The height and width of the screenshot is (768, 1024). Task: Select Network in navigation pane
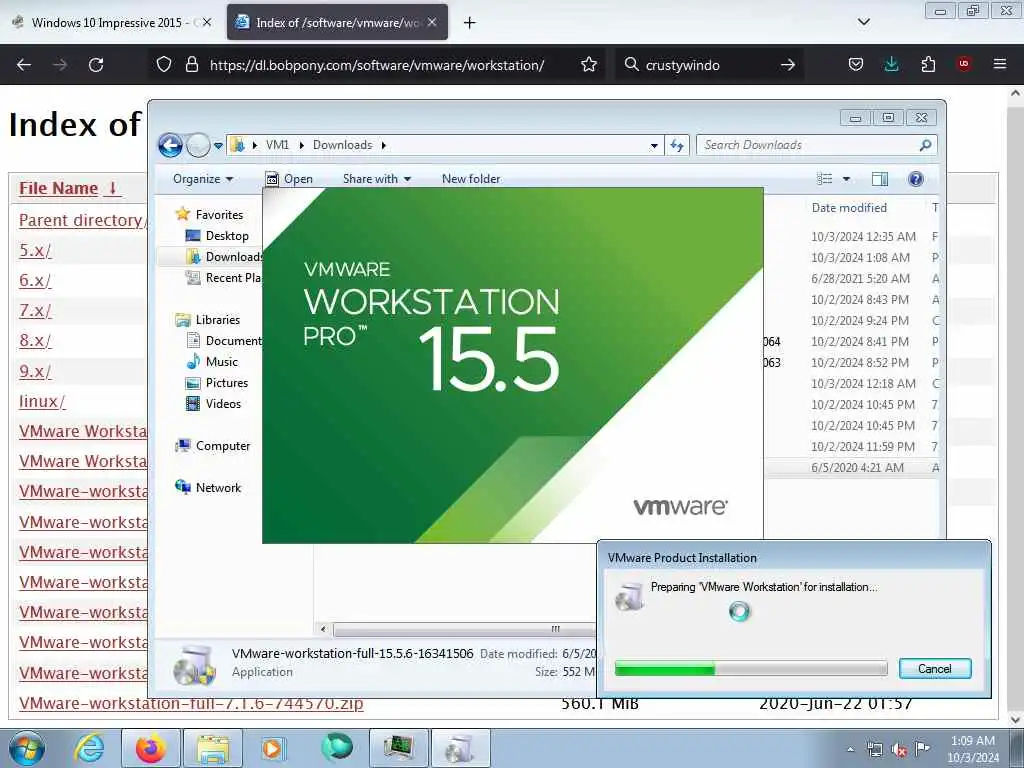(208, 487)
